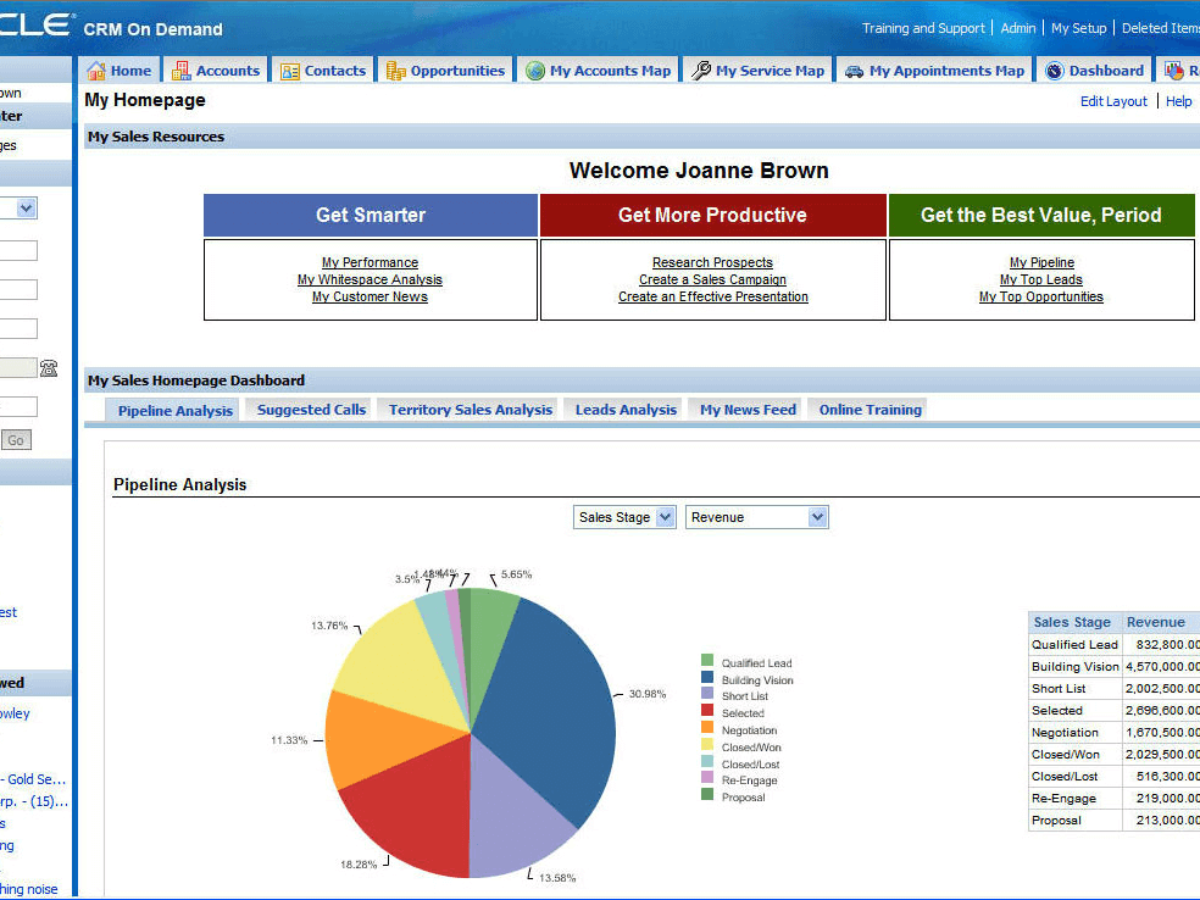Screen dimensions: 1200x900
Task: Open the Sales Stage dropdown above the chart
Action: pyautogui.click(x=625, y=517)
